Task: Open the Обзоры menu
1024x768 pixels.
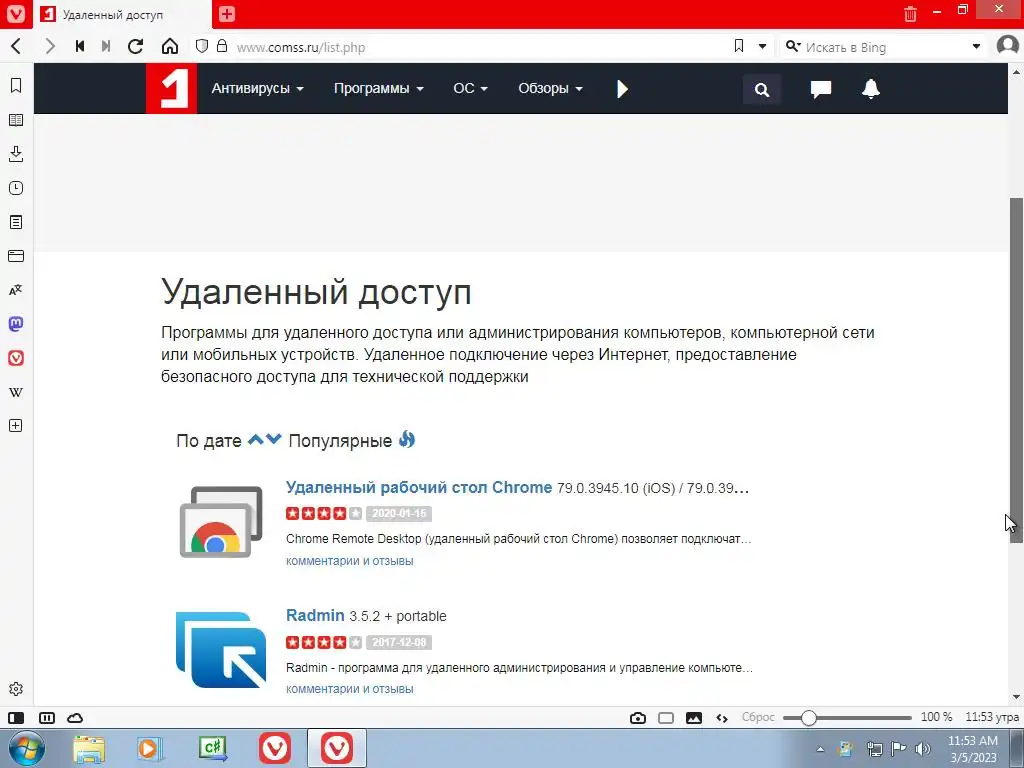Action: tap(550, 88)
